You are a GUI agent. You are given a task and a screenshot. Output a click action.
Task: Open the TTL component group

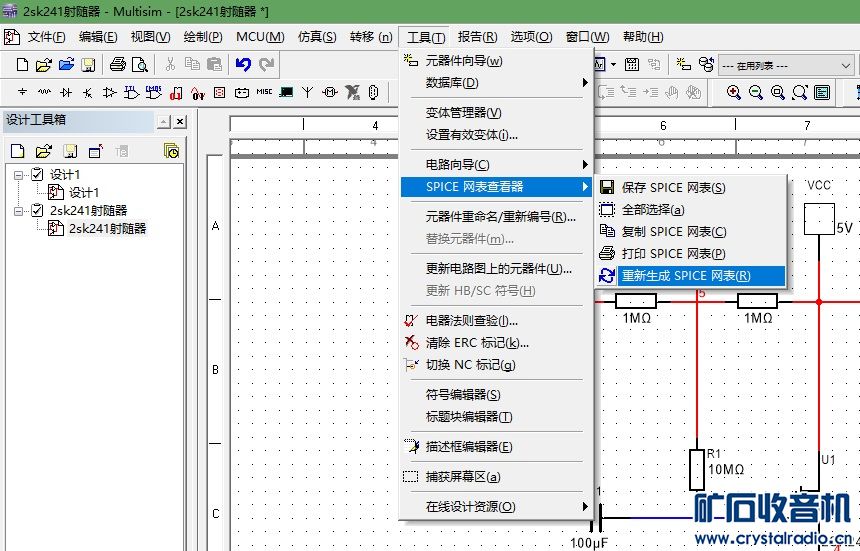pos(132,93)
